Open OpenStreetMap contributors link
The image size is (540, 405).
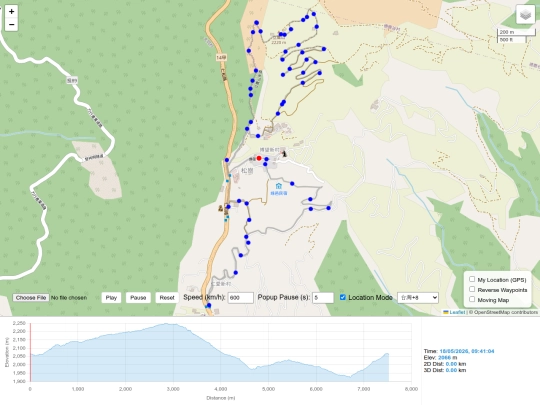[x=506, y=312]
